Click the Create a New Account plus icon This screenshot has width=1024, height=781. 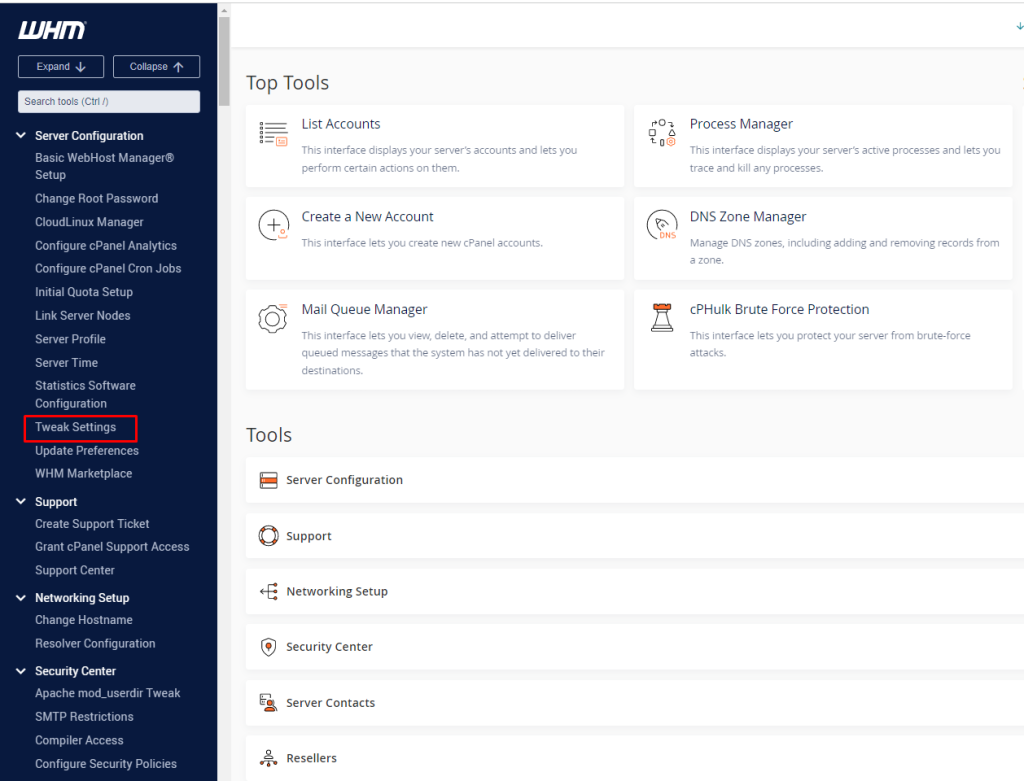(x=273, y=226)
